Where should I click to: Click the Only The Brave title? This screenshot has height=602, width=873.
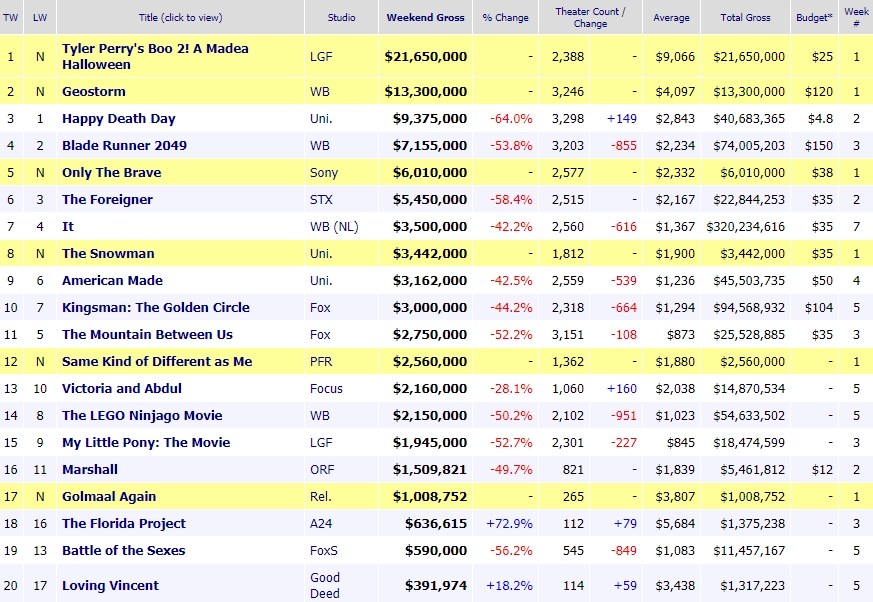pos(111,173)
